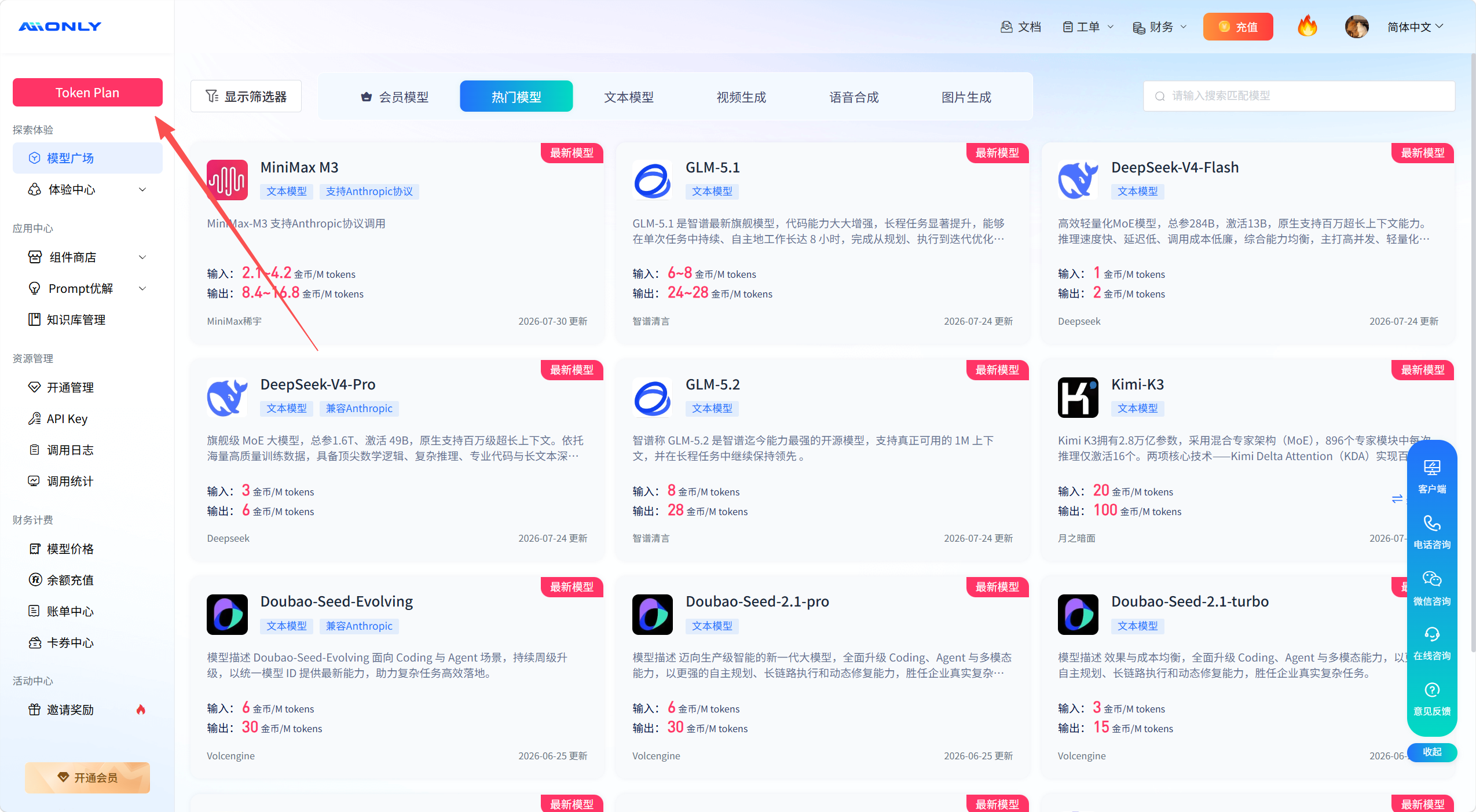Click the 2026-07-30 更新 date on MiniMax M3
Screen dimensions: 1476x812
(x=553, y=321)
